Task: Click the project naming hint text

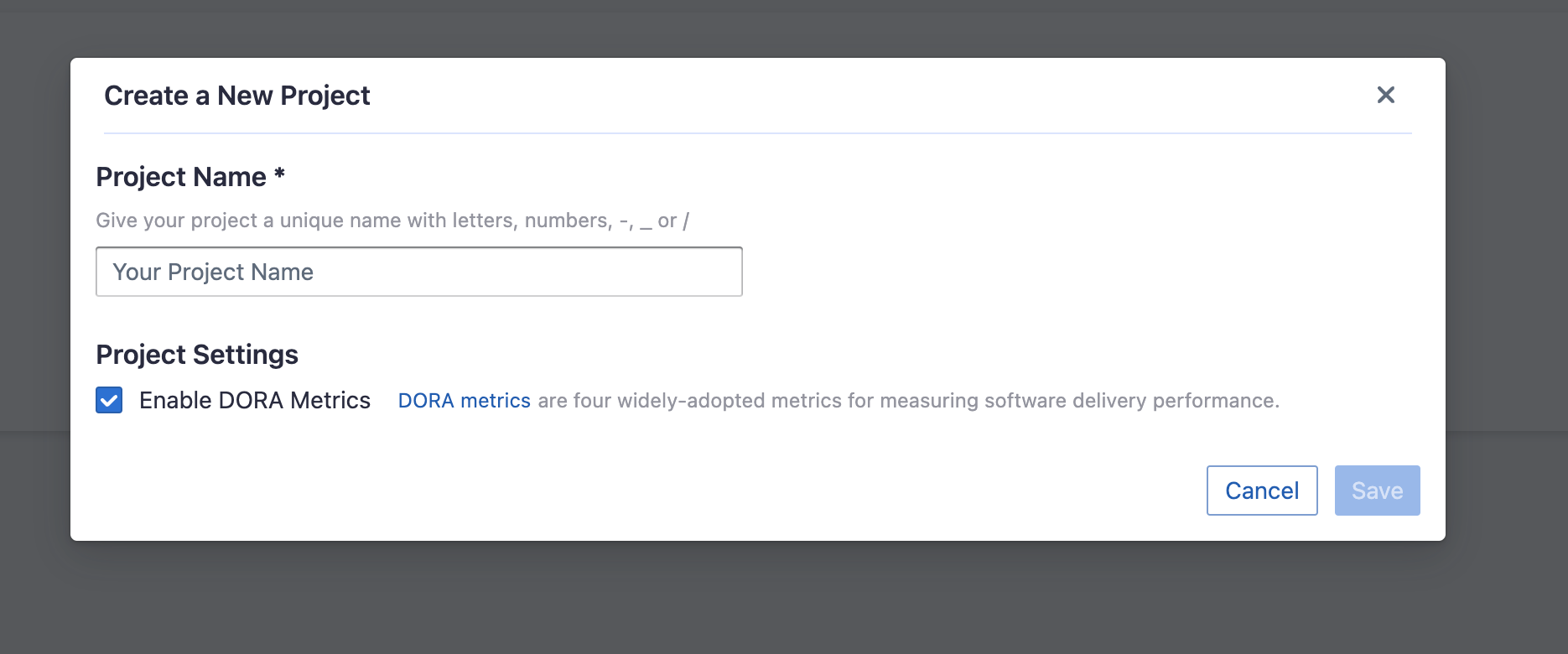Action: [x=392, y=221]
